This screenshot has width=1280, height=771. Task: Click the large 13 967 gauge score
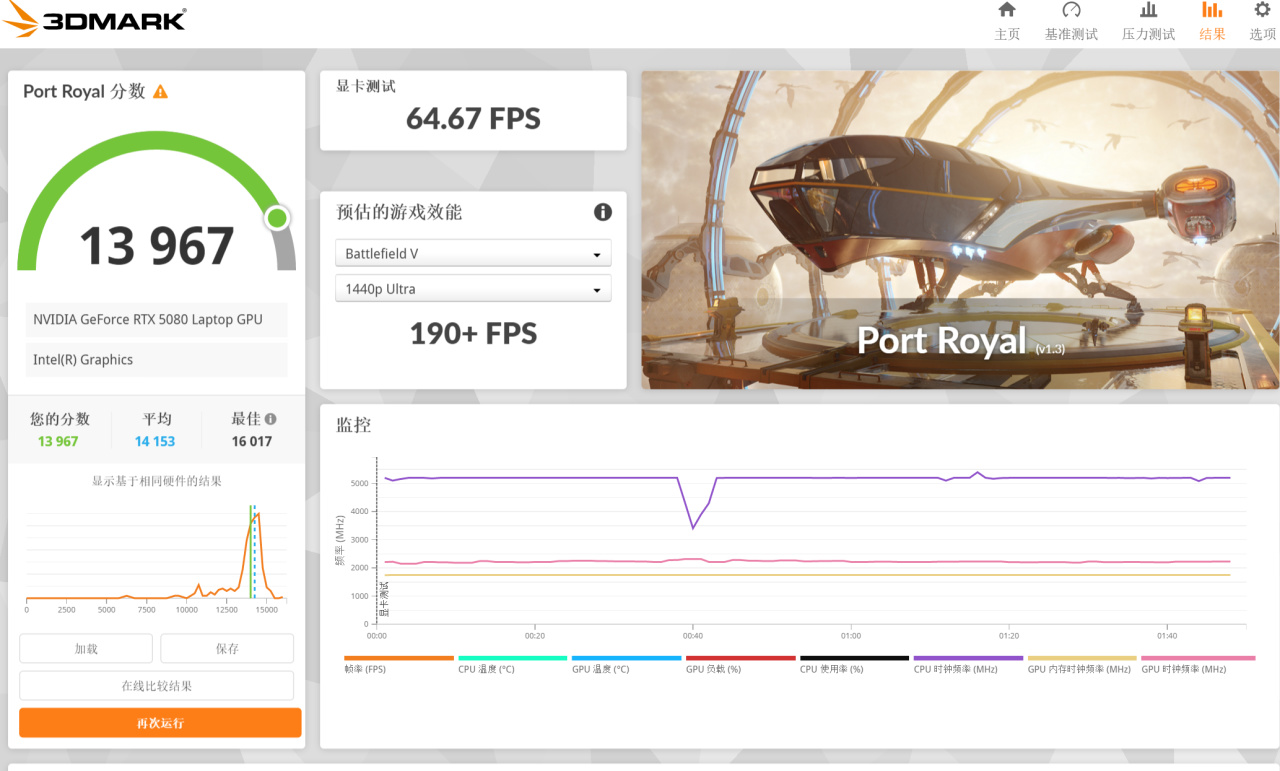[x=156, y=246]
